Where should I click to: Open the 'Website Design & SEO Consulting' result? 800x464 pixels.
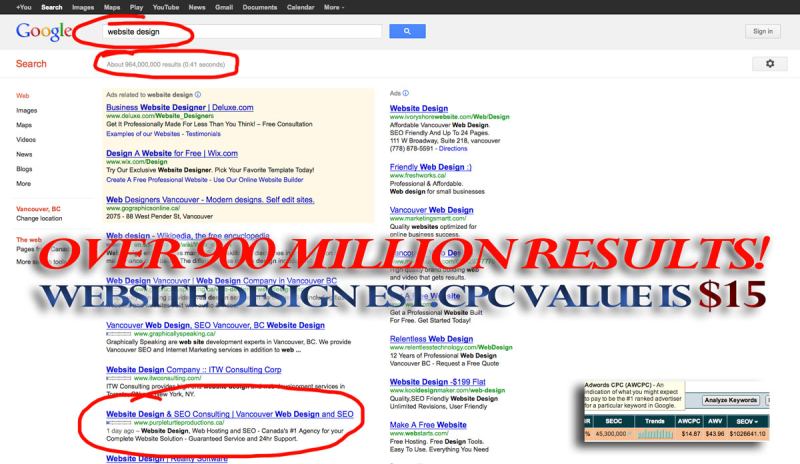tap(230, 414)
